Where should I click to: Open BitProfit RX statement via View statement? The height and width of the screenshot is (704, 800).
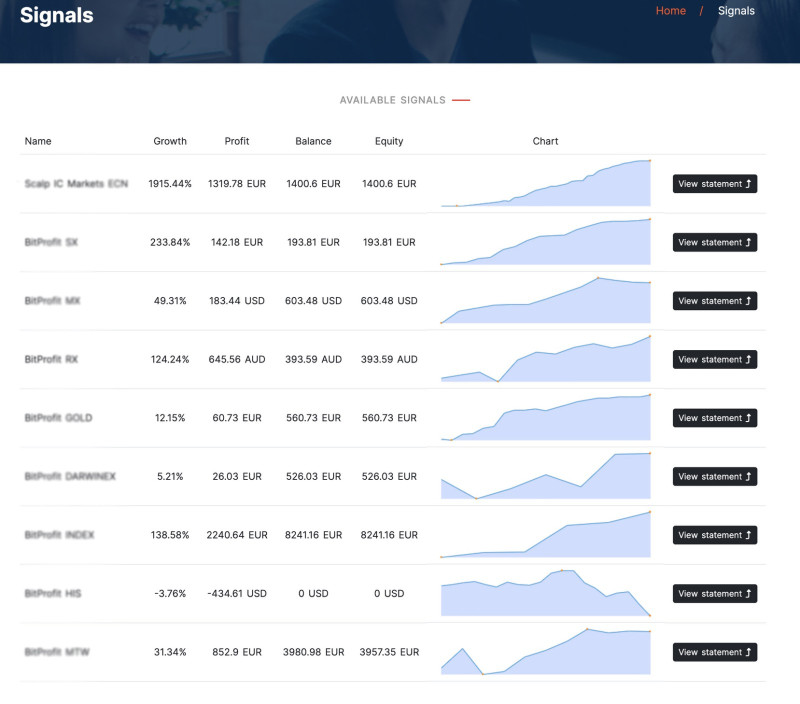(x=714, y=360)
